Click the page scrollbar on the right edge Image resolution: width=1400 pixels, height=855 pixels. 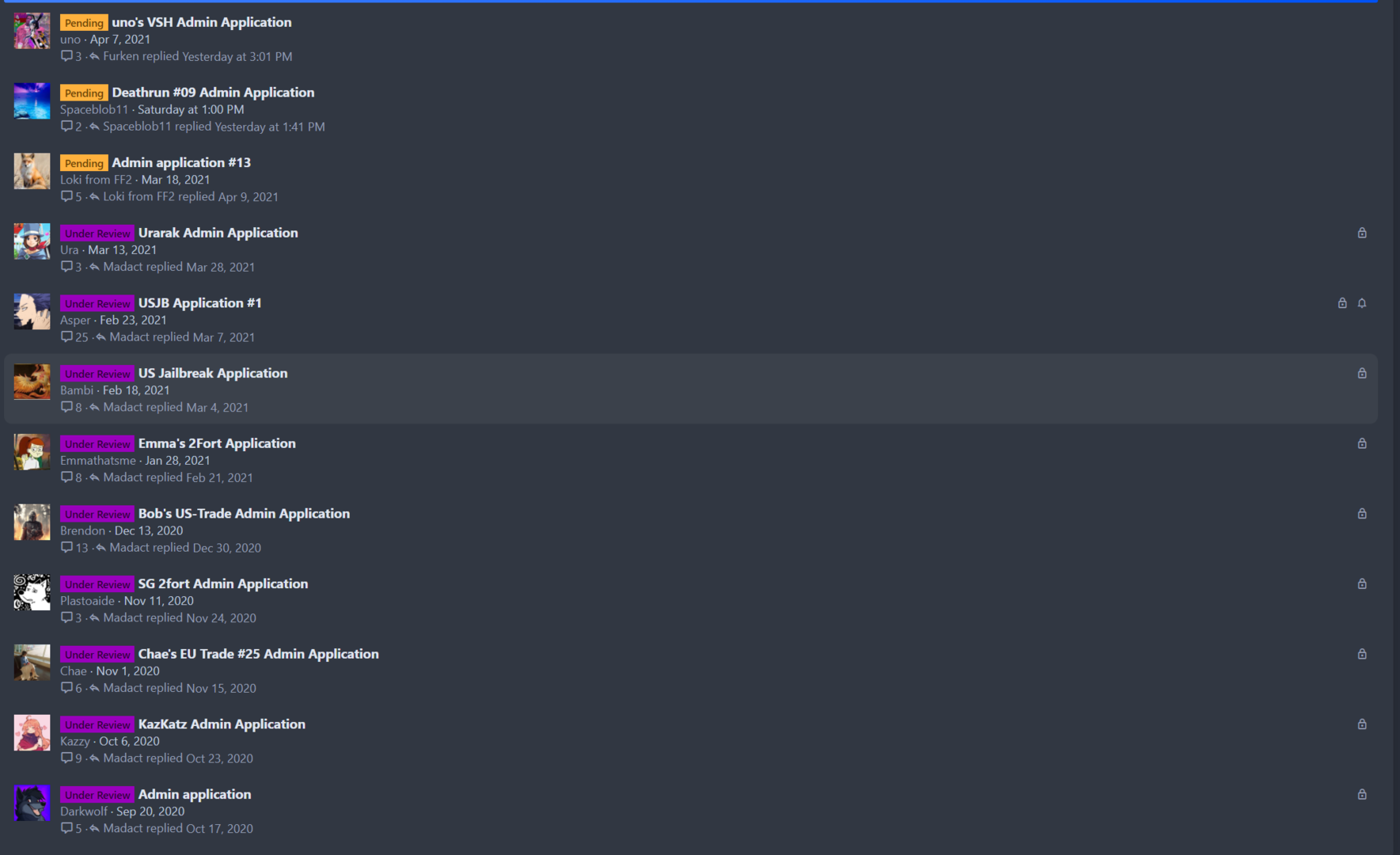[1396, 427]
